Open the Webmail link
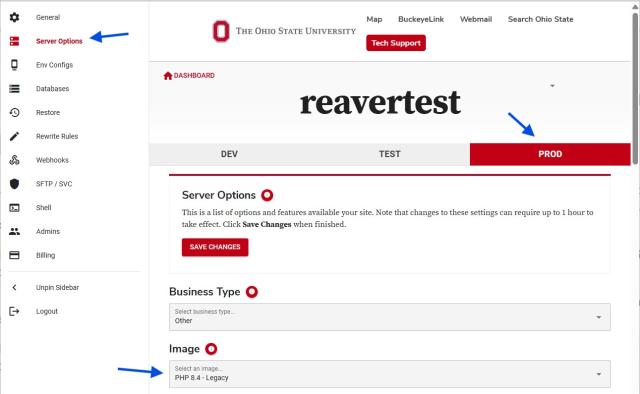The height and width of the screenshot is (394, 640). tap(476, 19)
